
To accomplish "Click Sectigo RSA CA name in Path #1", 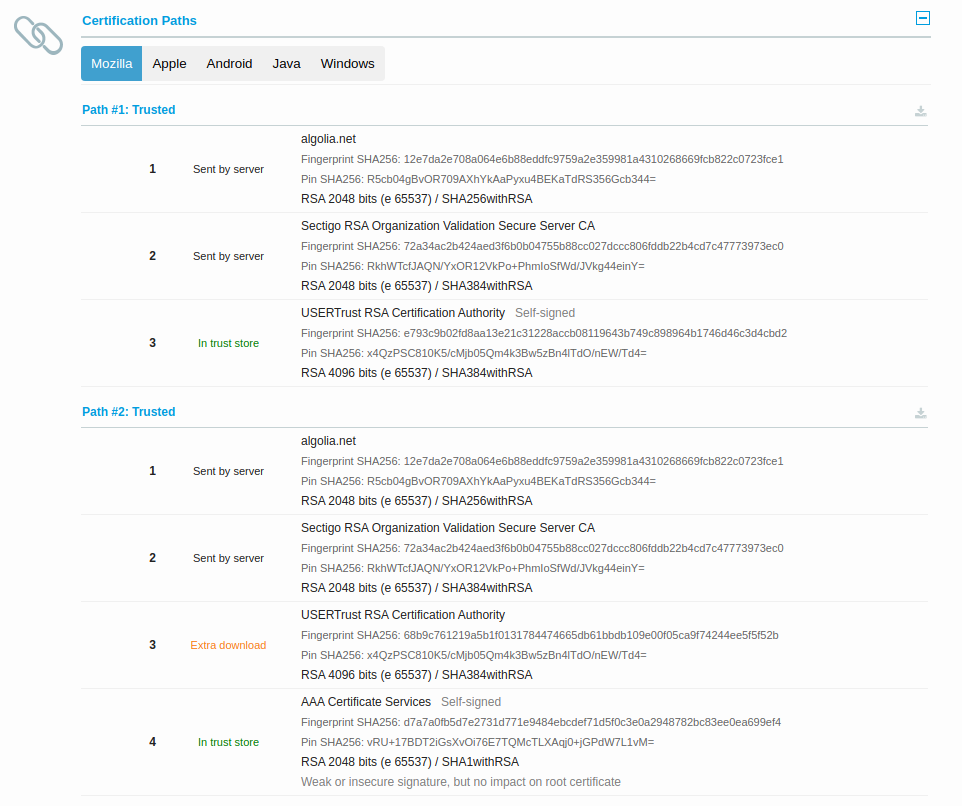I will pyautogui.click(x=448, y=226).
